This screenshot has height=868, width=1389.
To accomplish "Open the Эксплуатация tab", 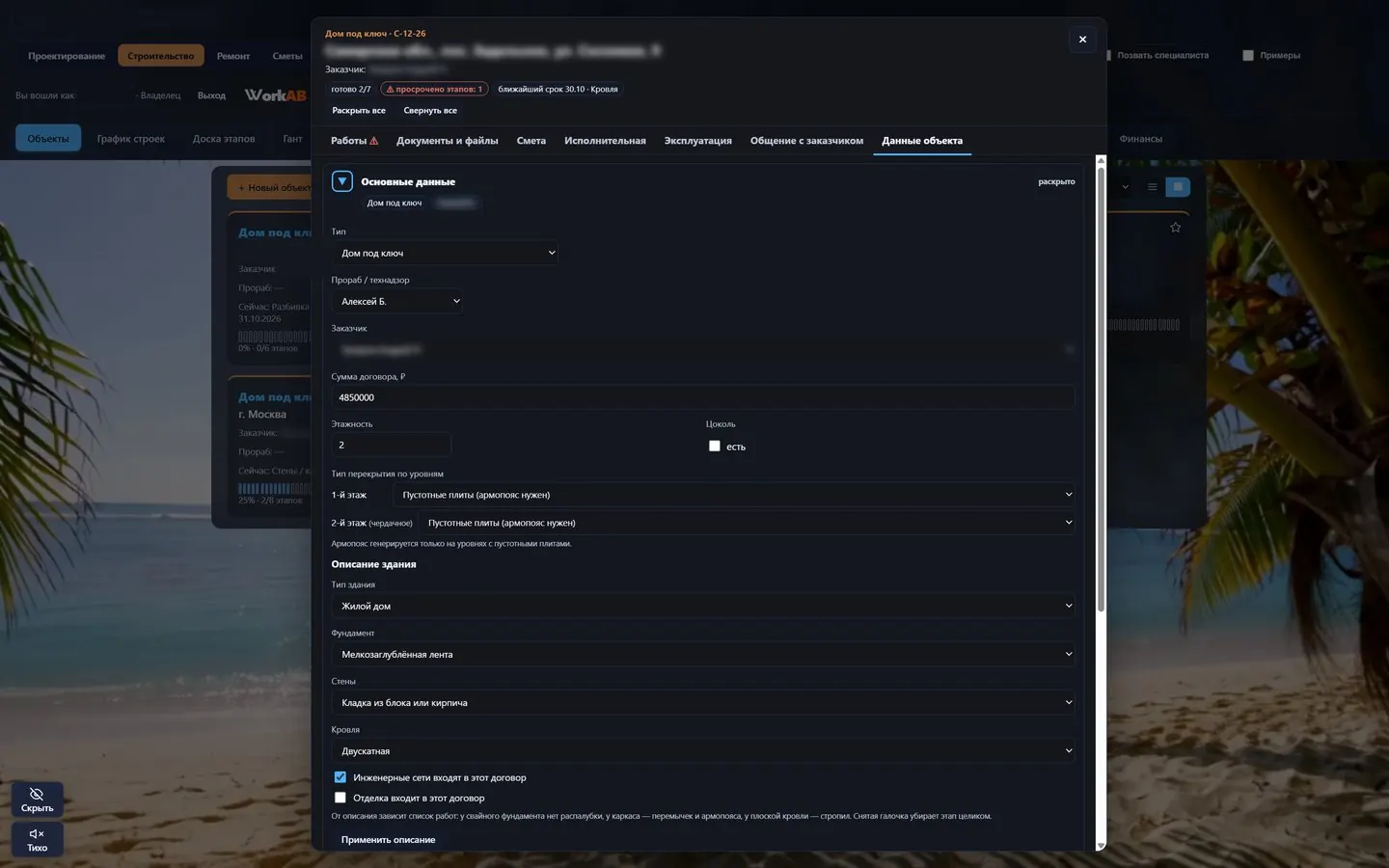I will click(x=698, y=141).
